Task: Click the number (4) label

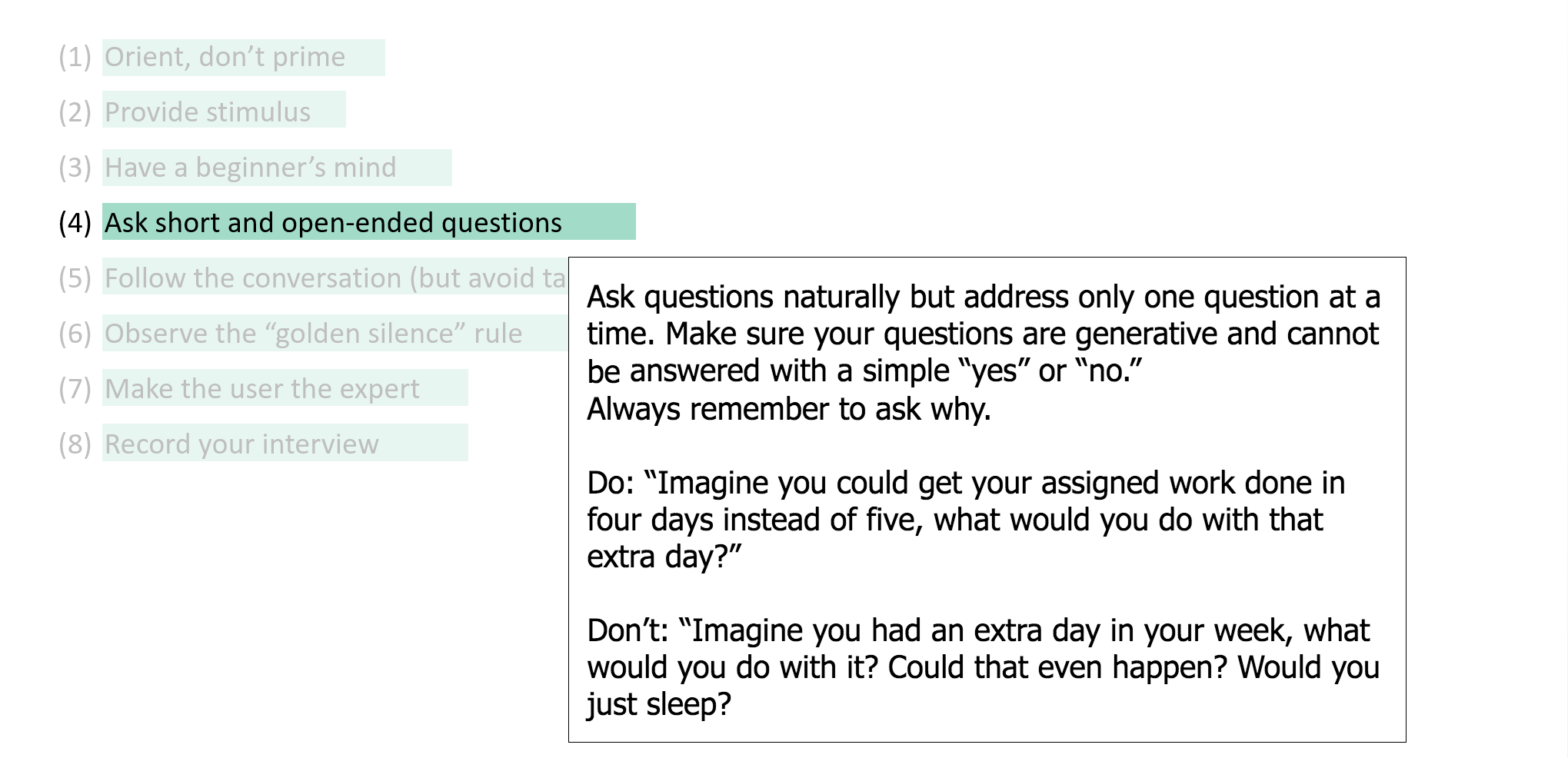Action: coord(75,223)
